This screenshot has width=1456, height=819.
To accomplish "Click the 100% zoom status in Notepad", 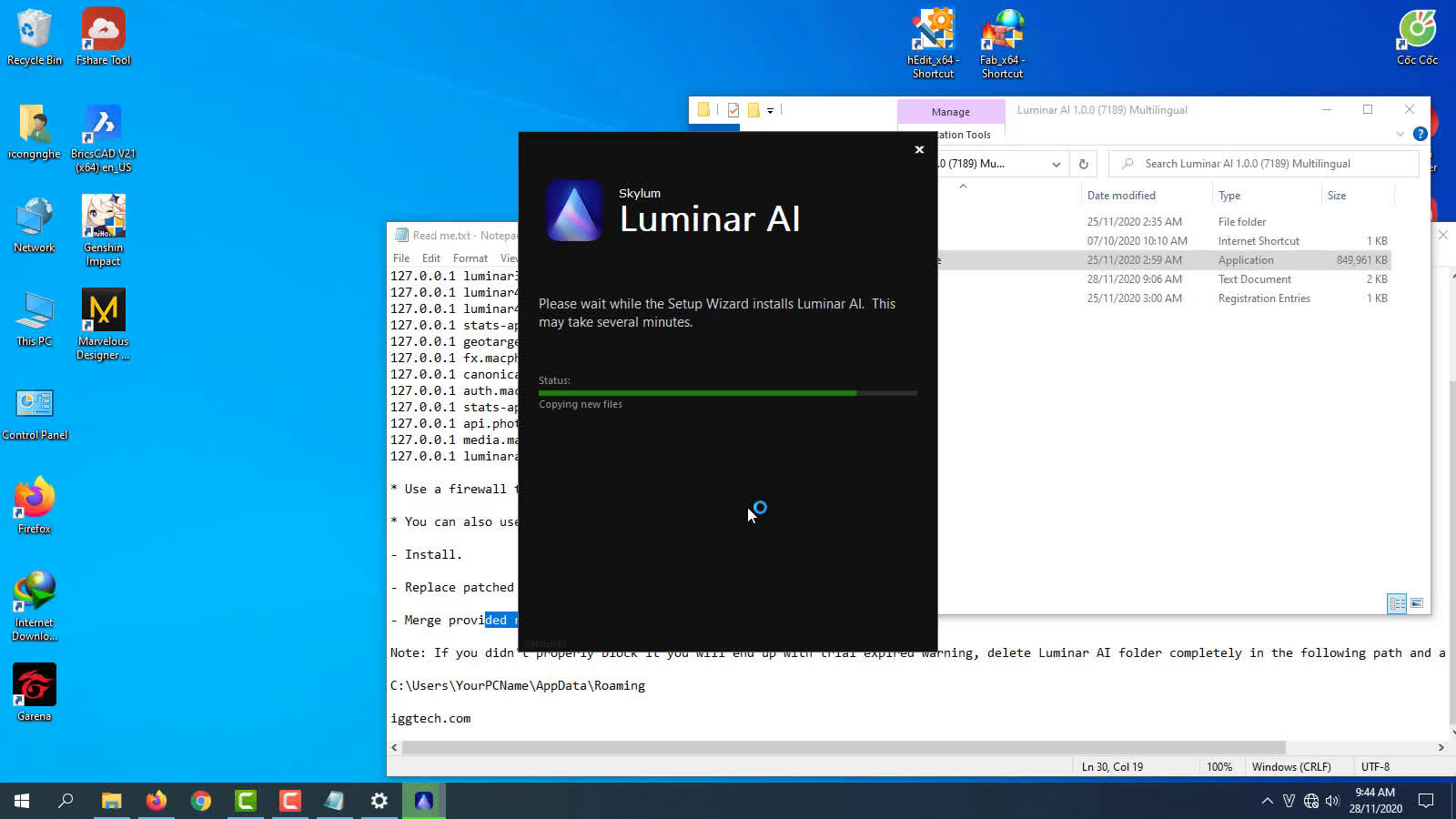I will click(1219, 767).
